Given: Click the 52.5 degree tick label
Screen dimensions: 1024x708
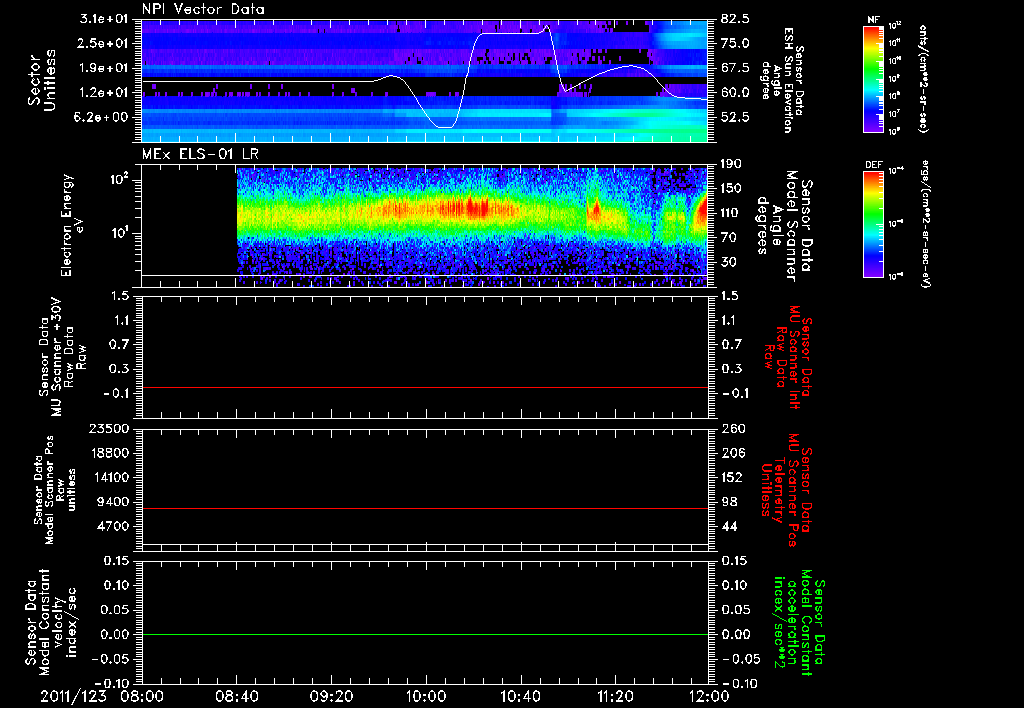Looking at the screenshot, I should (735, 118).
